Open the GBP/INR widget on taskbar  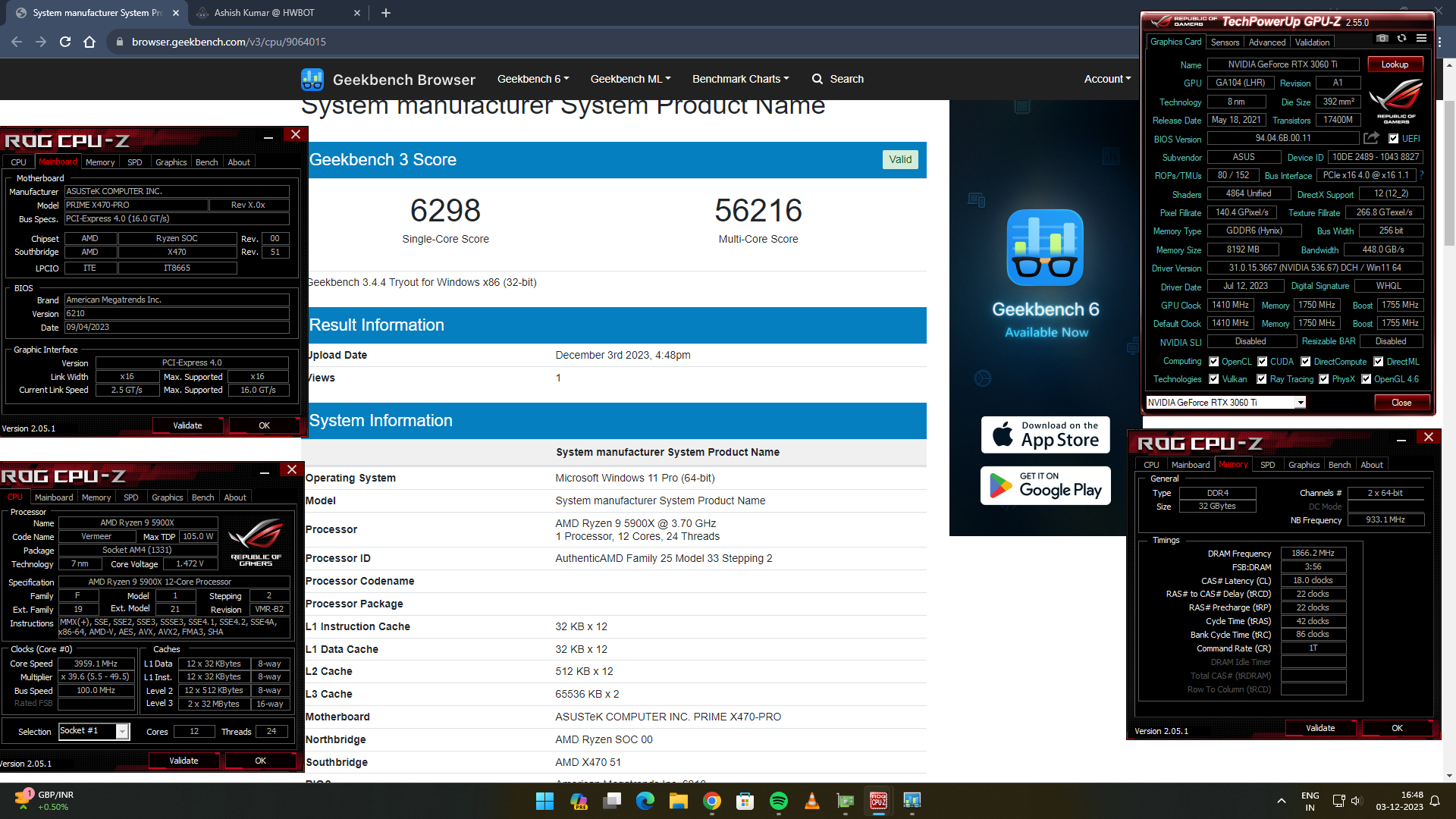point(44,801)
